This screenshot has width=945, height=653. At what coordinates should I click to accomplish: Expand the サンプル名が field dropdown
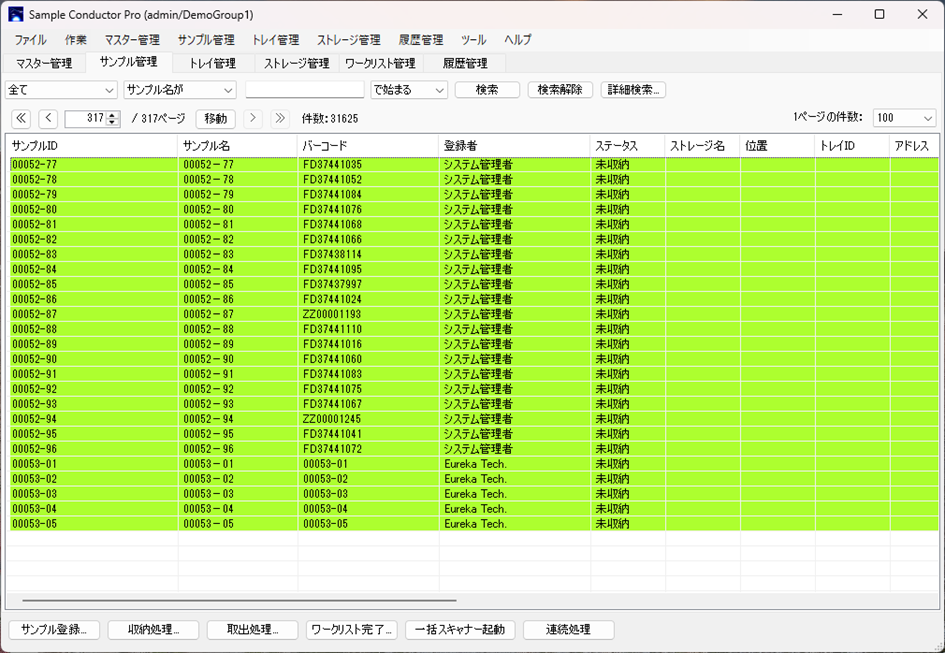(179, 90)
